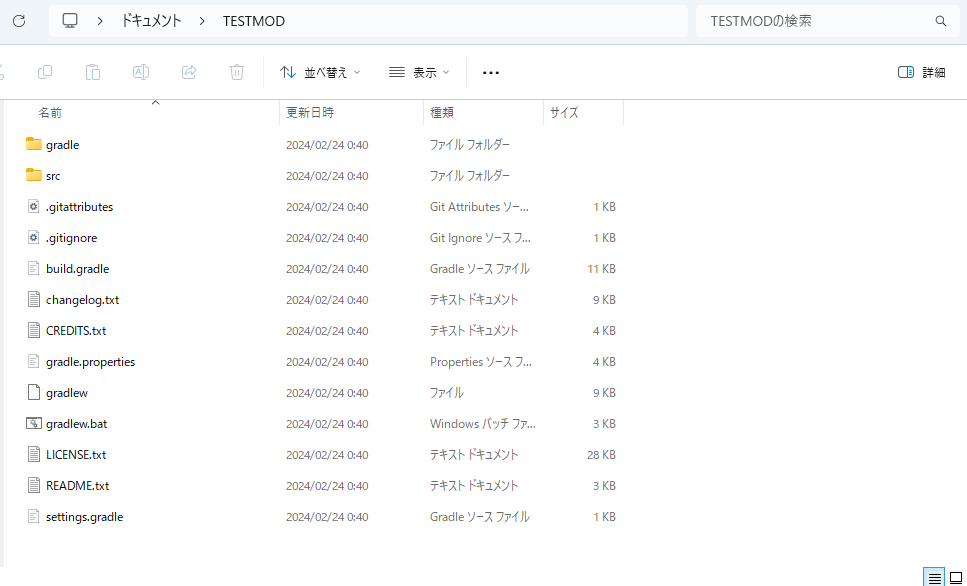This screenshot has width=967, height=586.
Task: Switch to details list view icon
Action: 934,578
